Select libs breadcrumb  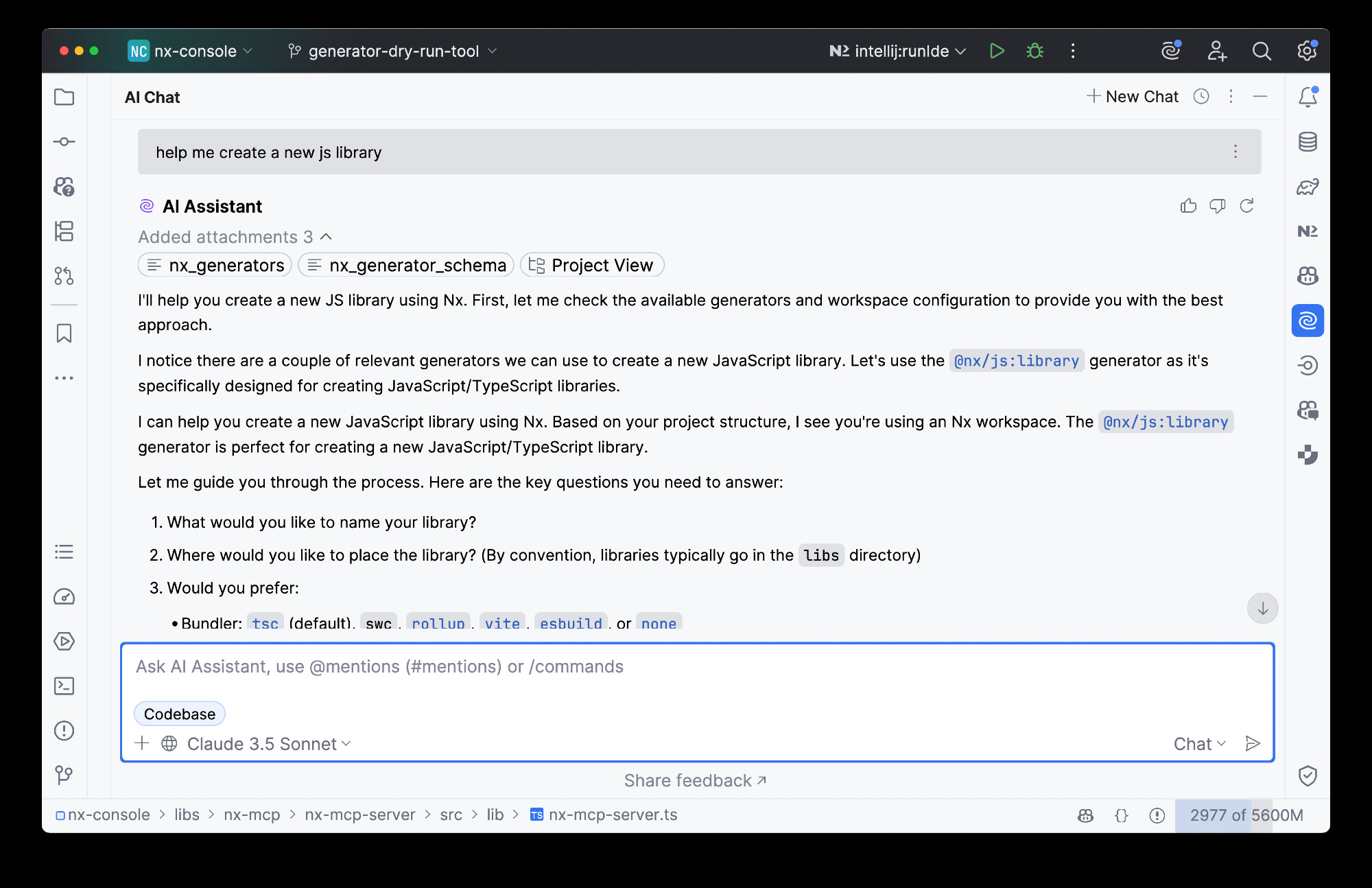coord(187,815)
